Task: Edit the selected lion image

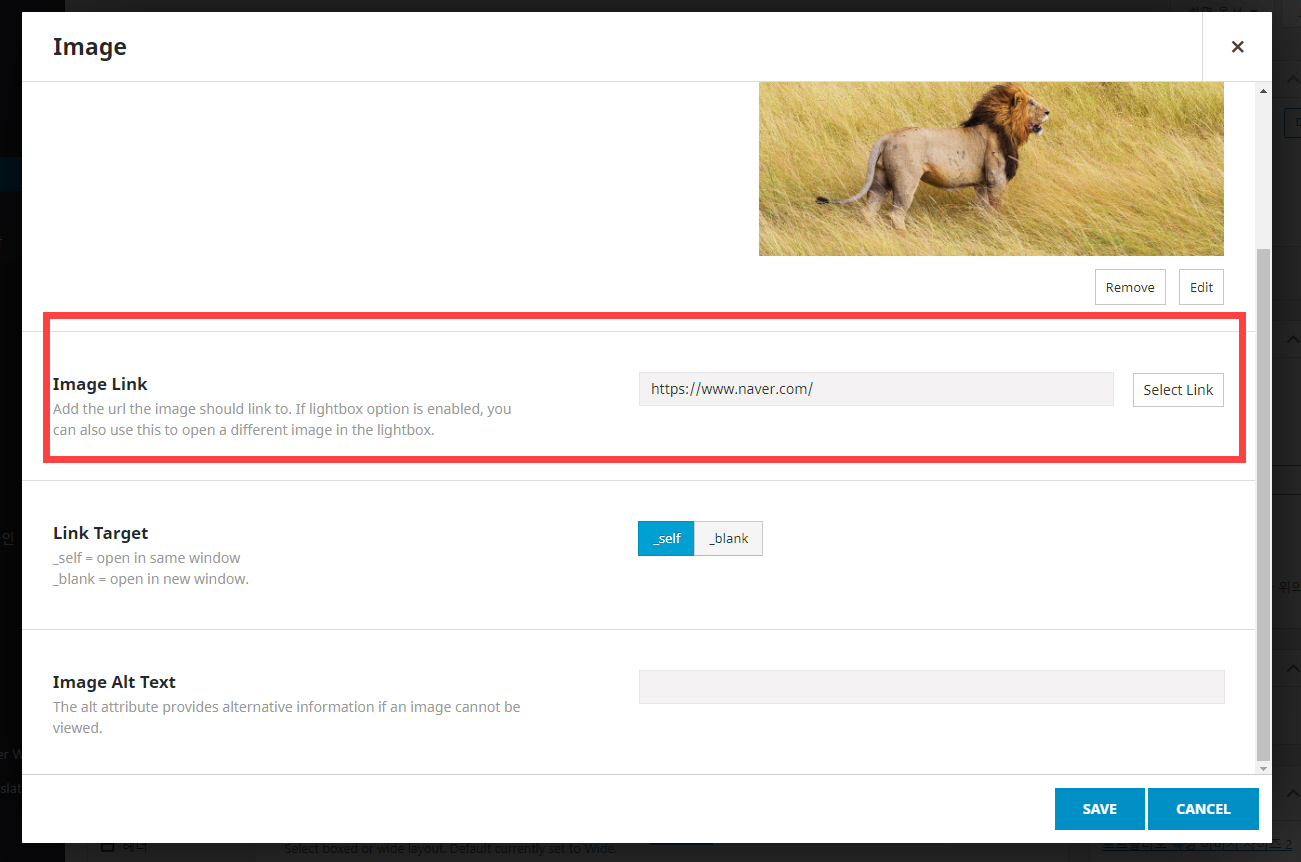Action: pos(1201,287)
